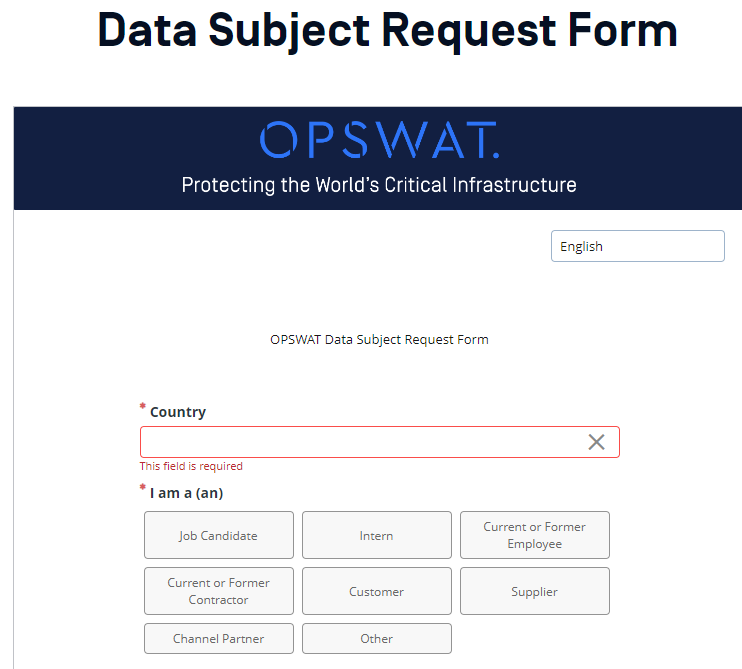742x669 pixels.
Task: Clear the Country field with the X icon
Action: coord(596,442)
